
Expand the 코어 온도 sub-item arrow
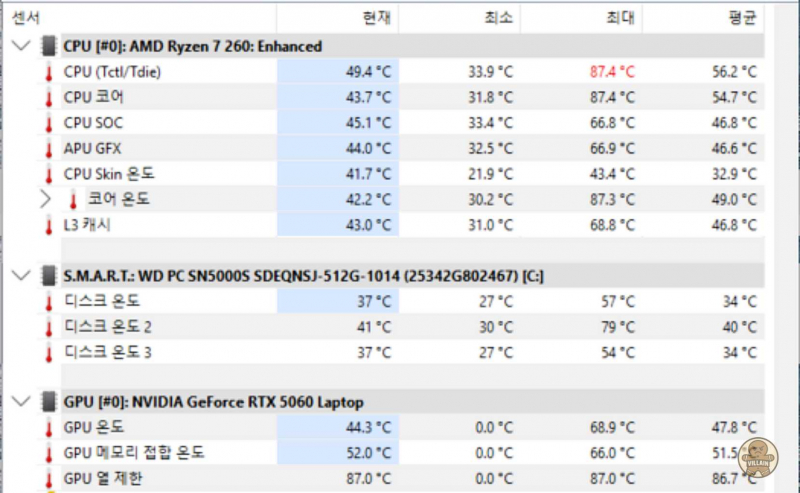(x=45, y=199)
